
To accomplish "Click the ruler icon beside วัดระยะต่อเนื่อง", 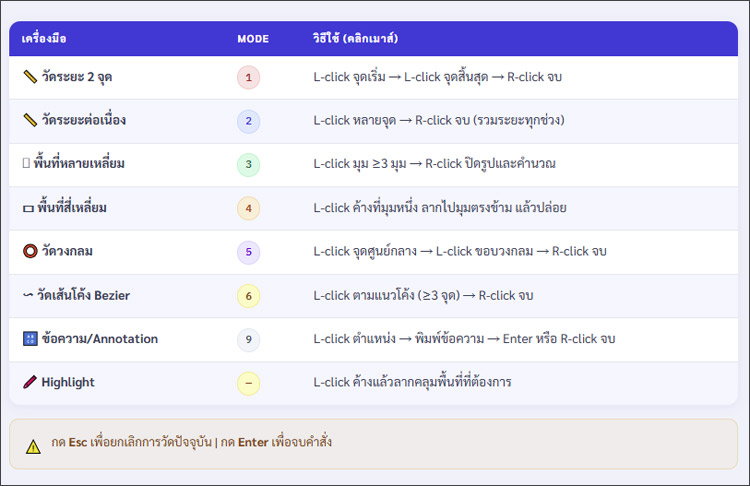I will coord(29,120).
